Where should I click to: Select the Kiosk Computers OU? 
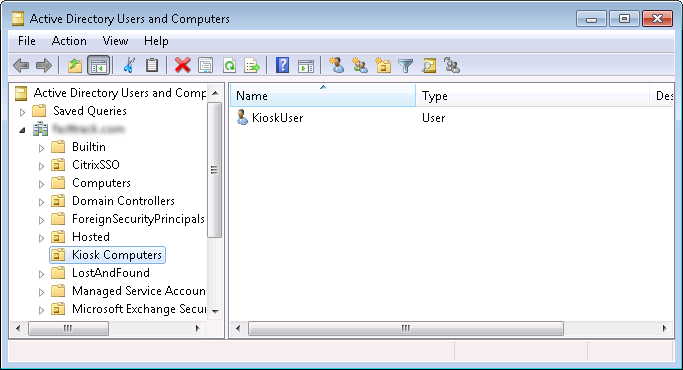pos(108,255)
